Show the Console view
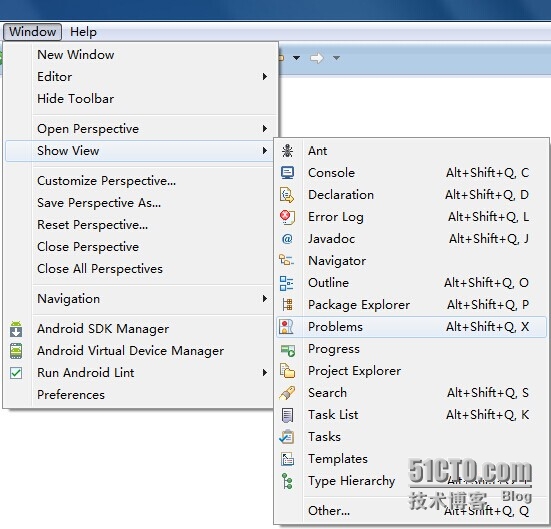 point(411,173)
